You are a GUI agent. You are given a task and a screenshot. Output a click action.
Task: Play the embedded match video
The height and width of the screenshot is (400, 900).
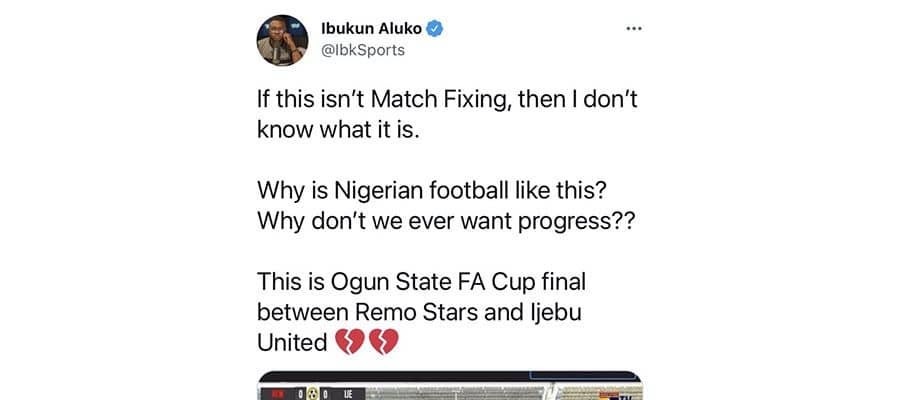click(450, 388)
